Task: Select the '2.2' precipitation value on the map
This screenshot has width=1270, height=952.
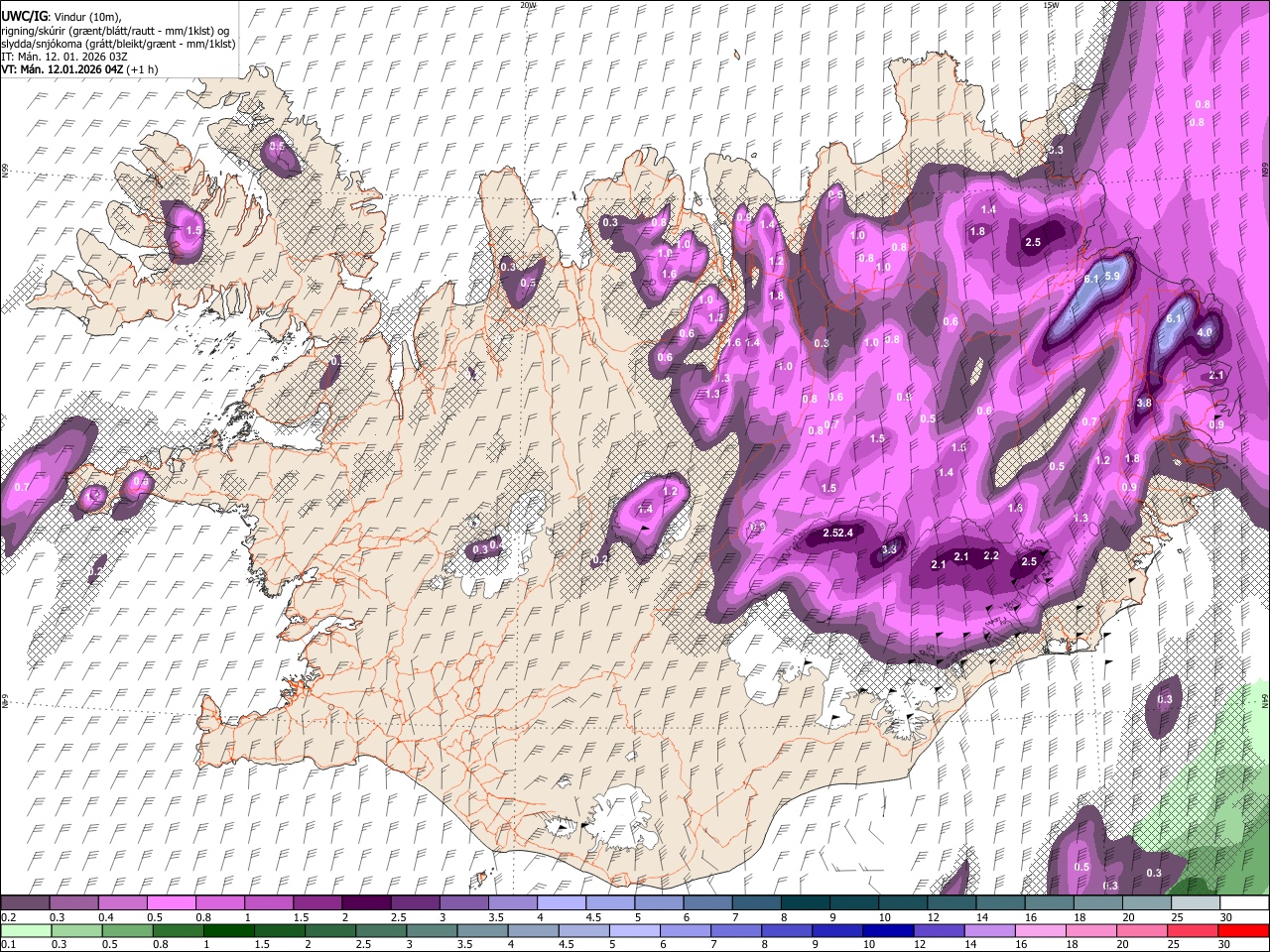Action: coord(990,556)
